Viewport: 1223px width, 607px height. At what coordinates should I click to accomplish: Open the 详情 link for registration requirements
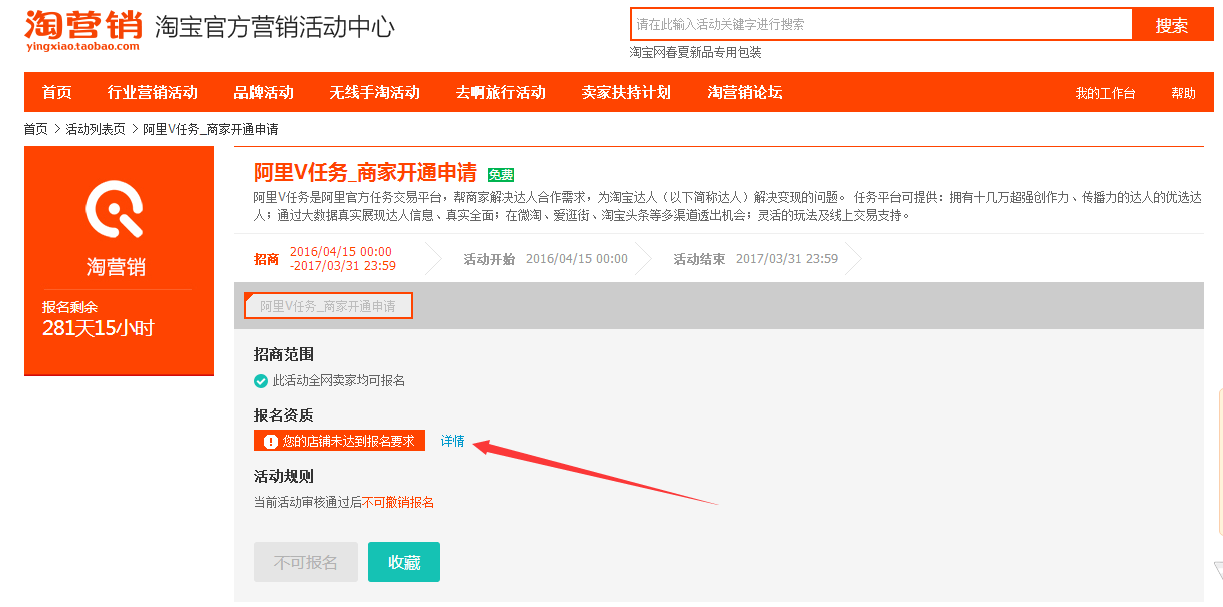453,441
